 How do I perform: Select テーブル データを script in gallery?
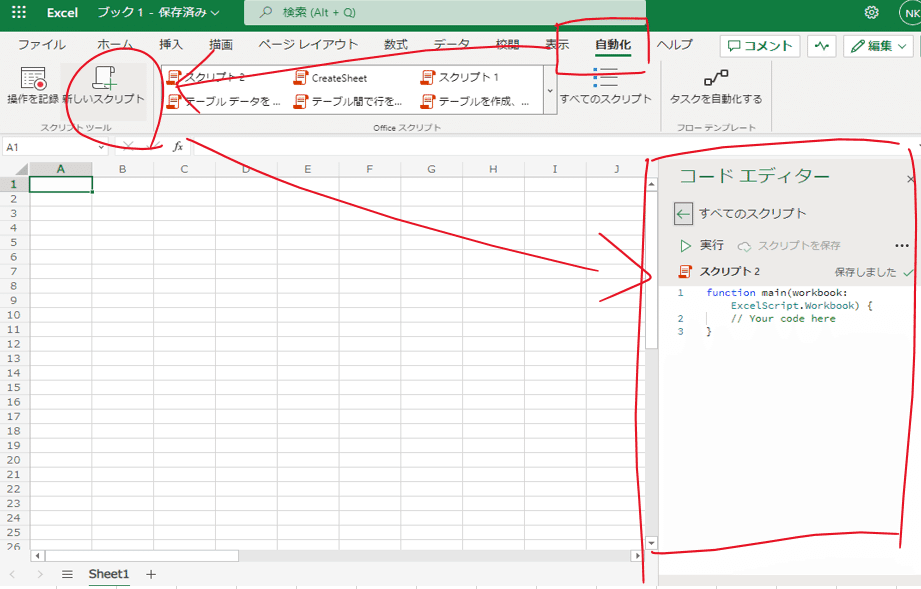pyautogui.click(x=223, y=102)
